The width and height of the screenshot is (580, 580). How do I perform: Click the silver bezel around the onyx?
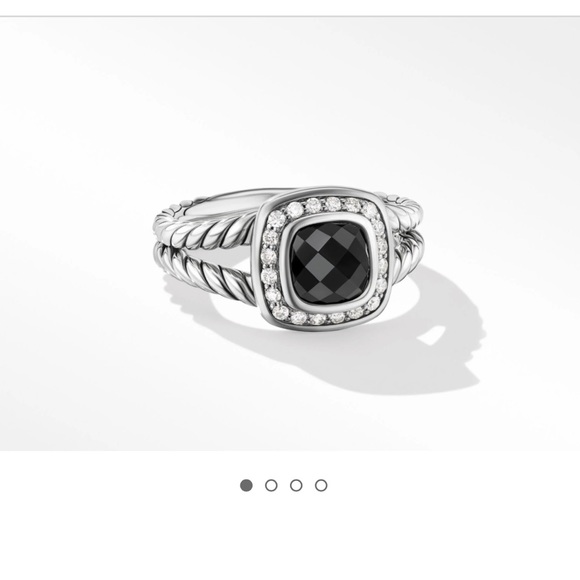[330, 261]
